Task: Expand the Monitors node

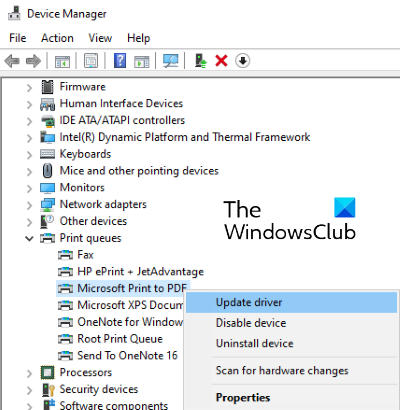Action: [29, 188]
